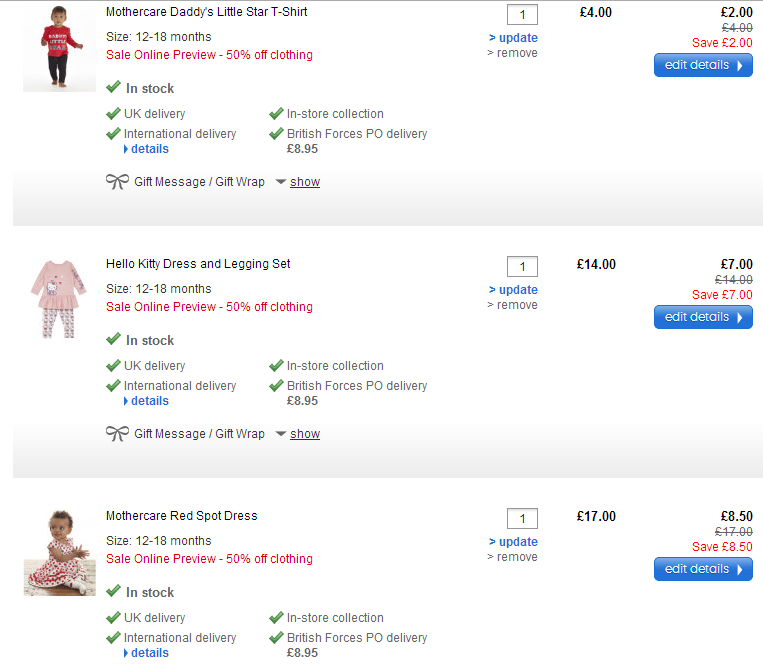Edit details of Mothercare Red Spot Dress
The image size is (763, 664).
pyautogui.click(x=703, y=569)
